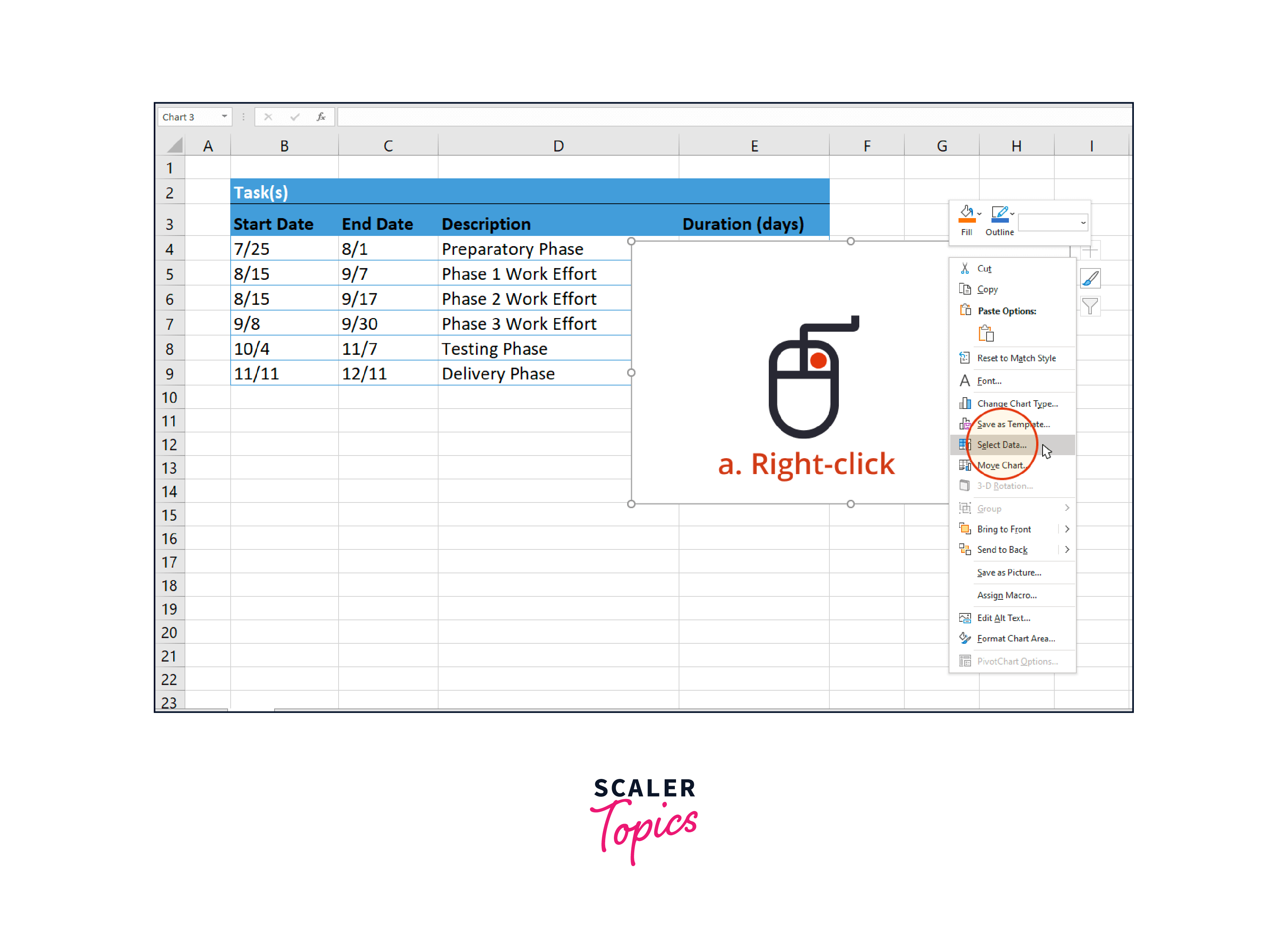Open chart styles via the brush icon

pos(1091,278)
